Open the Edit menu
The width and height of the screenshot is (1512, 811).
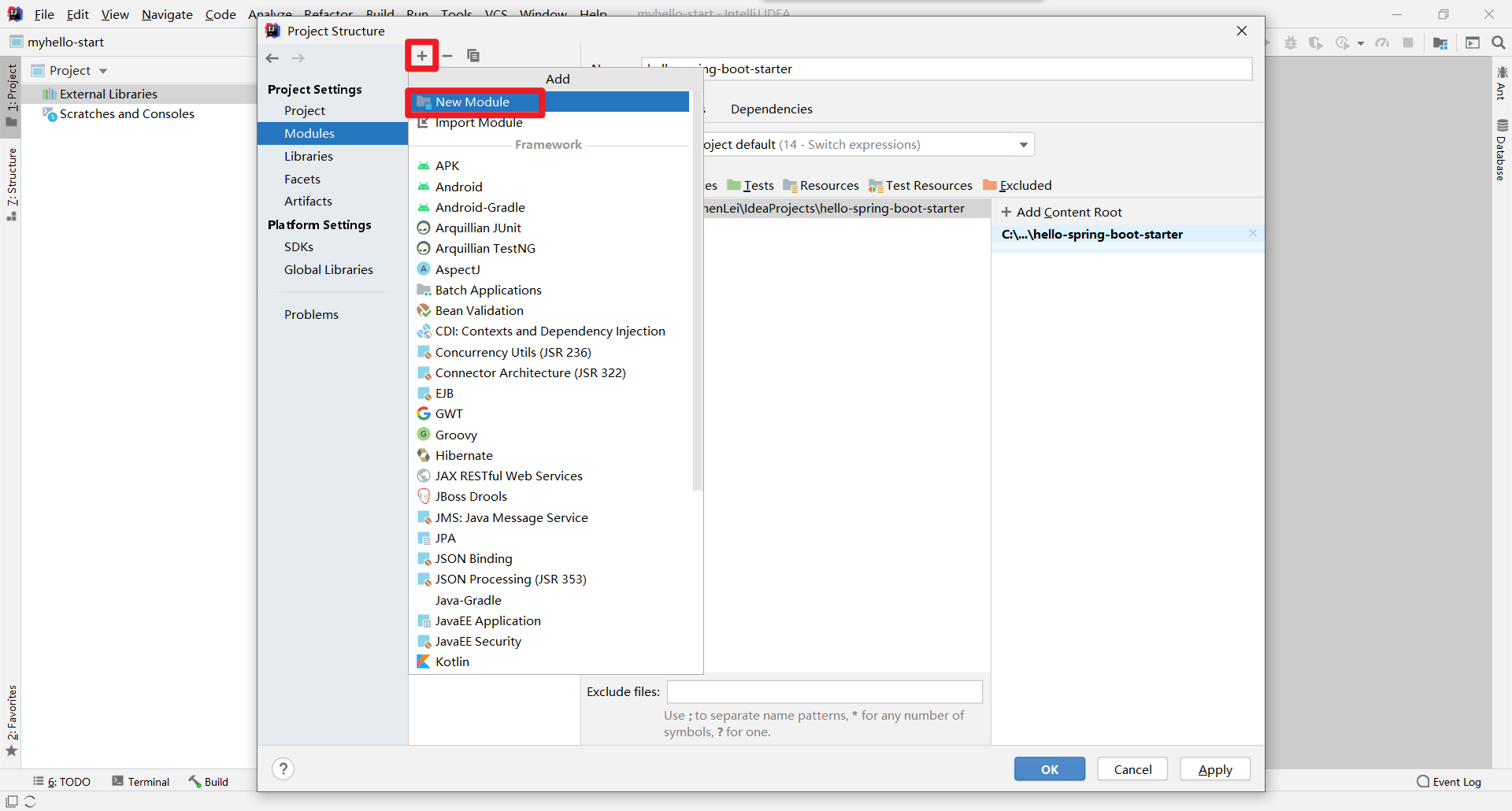point(78,14)
